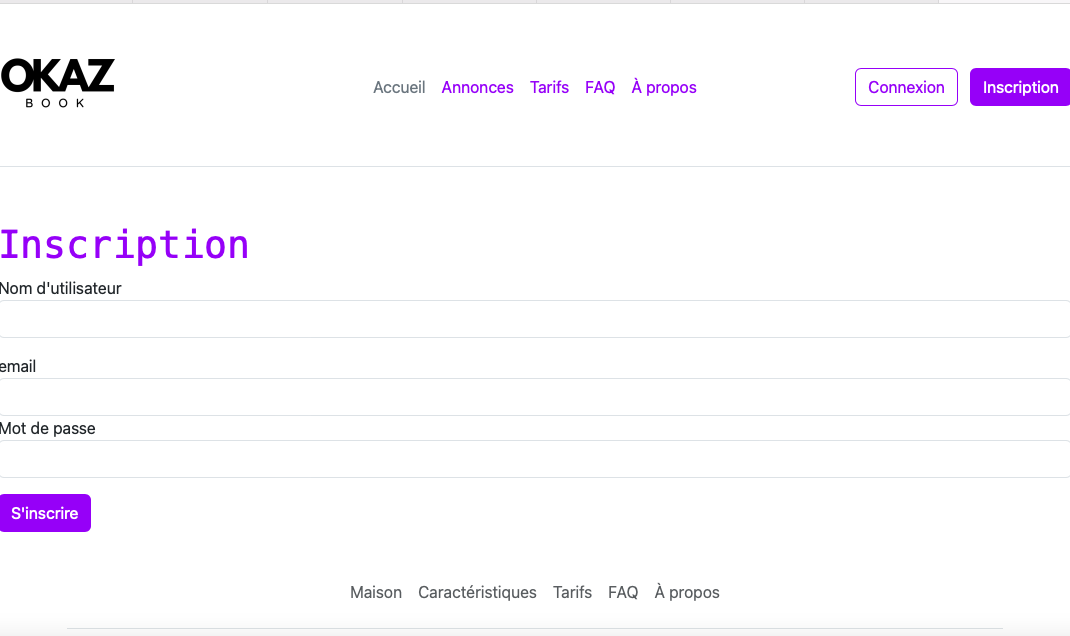Go to Accueil in the top navigation

(399, 87)
